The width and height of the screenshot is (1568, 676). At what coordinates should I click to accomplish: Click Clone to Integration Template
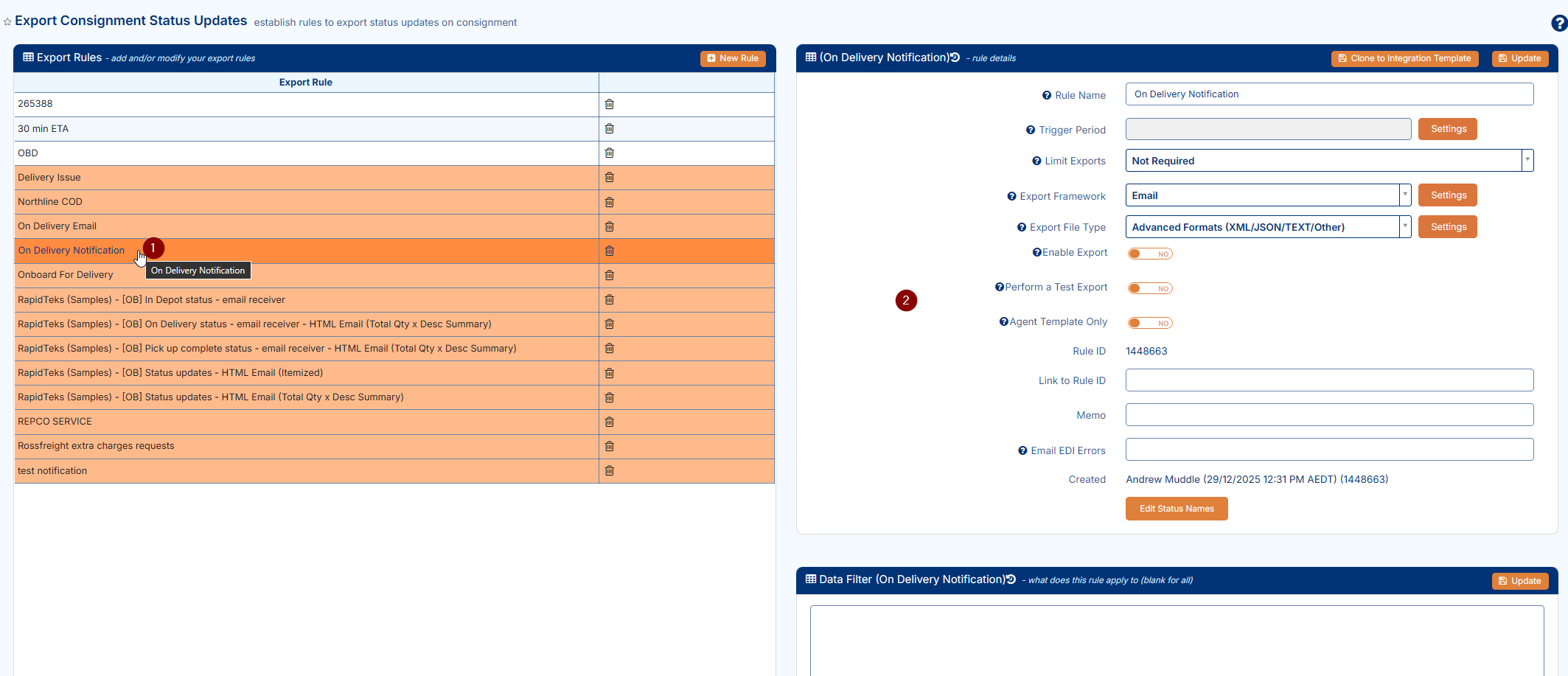[x=1404, y=58]
